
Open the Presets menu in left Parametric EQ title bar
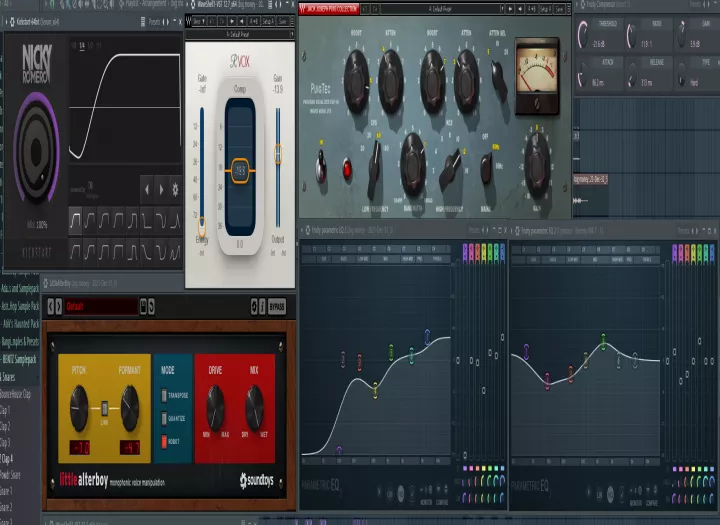tap(474, 230)
